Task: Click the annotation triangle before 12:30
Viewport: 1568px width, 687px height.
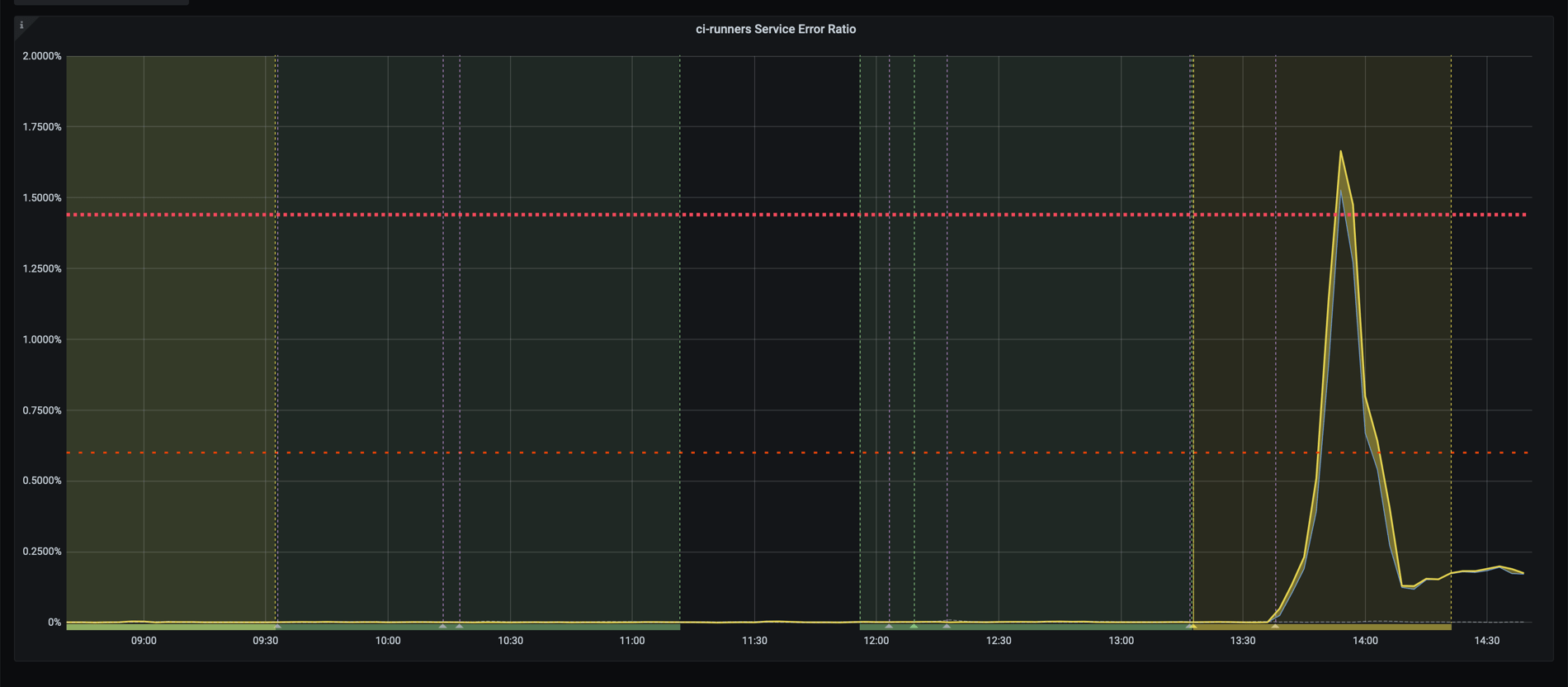Action: 947,627
